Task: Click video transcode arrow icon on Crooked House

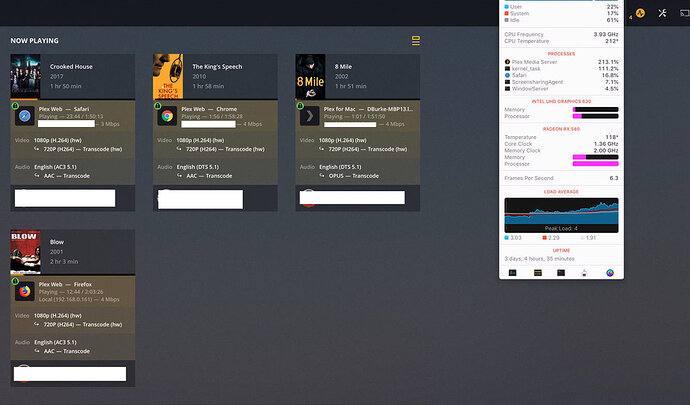Action: coord(37,149)
